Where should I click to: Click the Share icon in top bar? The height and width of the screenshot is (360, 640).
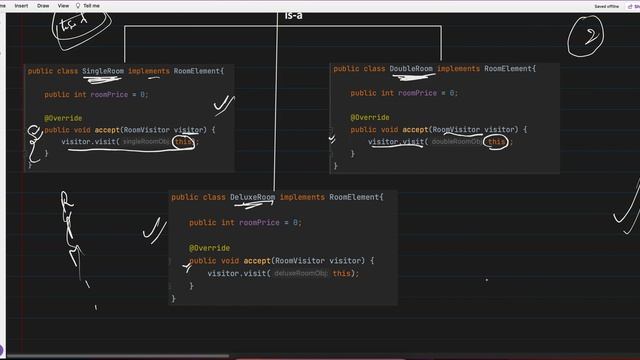point(630,7)
